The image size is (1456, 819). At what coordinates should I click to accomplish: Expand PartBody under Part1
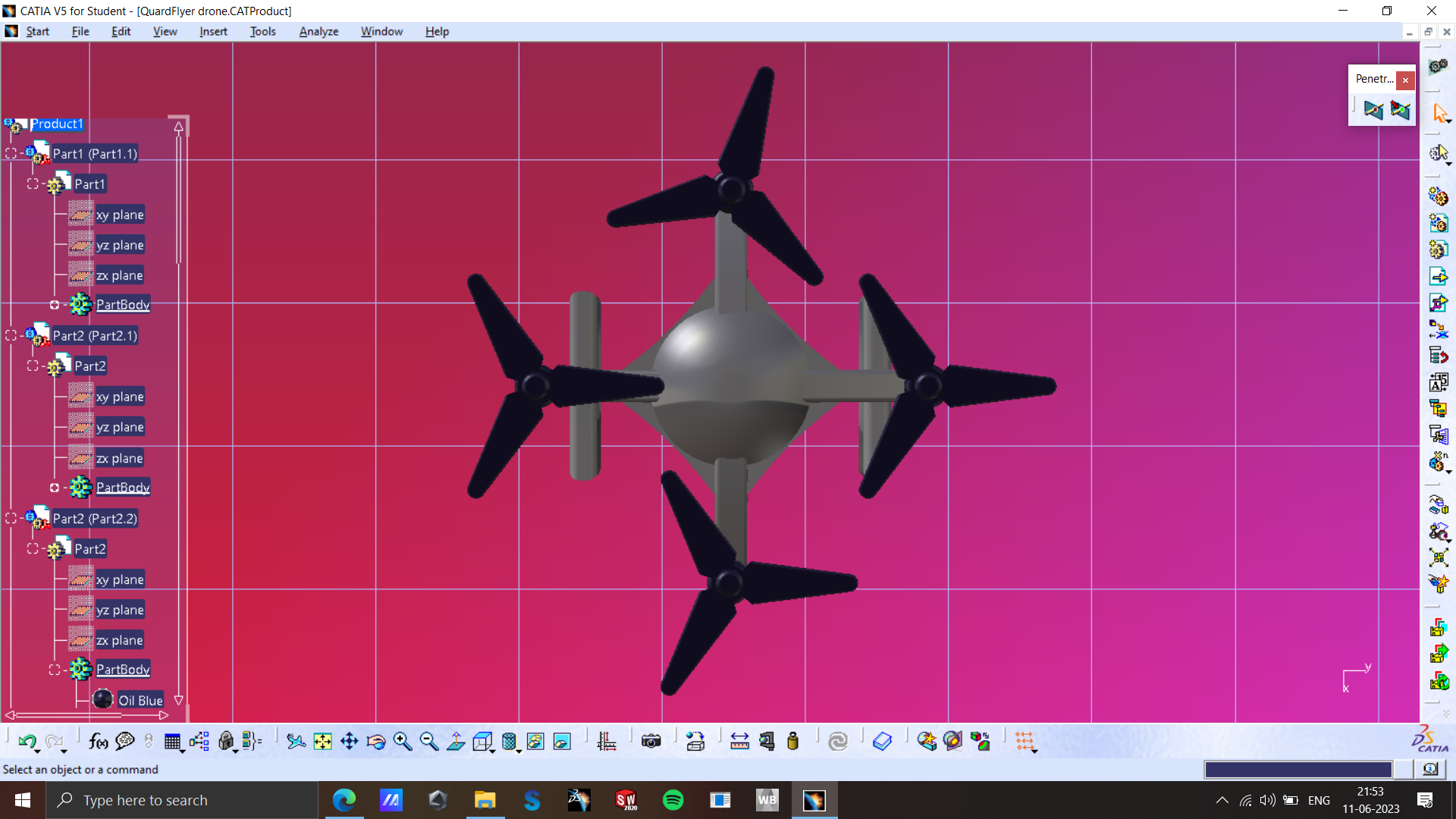click(55, 305)
